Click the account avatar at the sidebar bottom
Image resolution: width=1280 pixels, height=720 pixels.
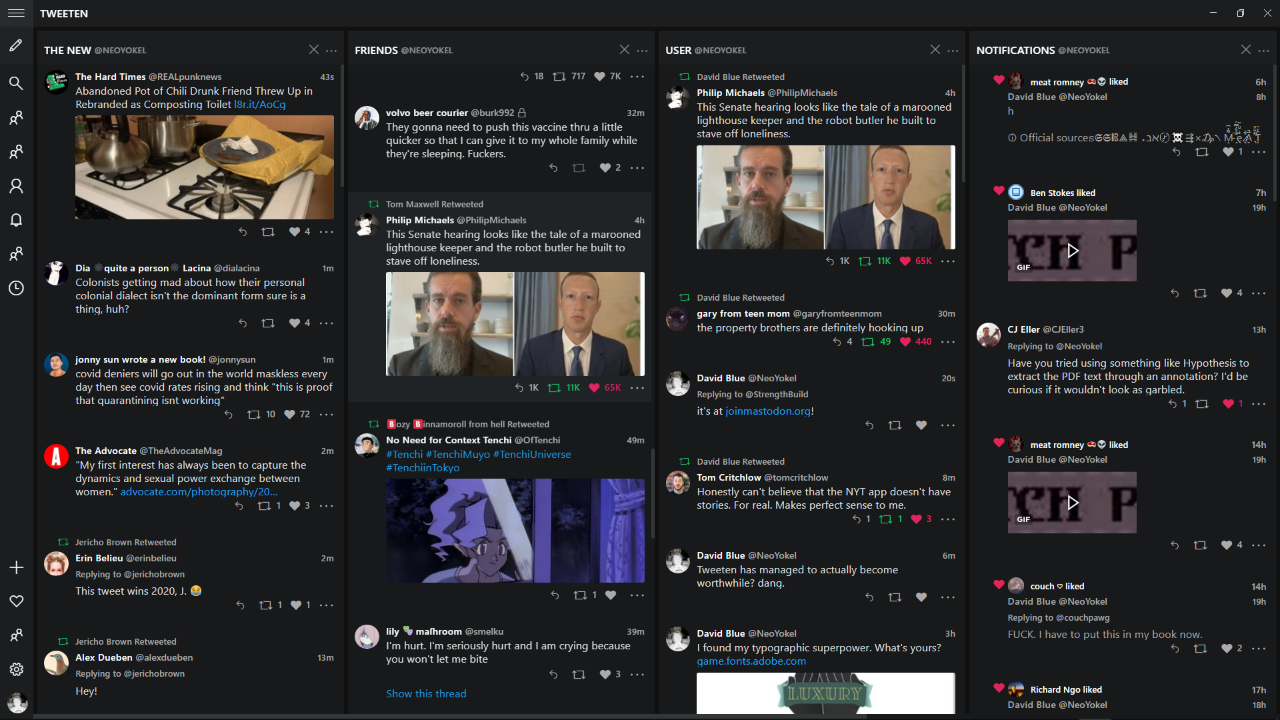pos(17,703)
